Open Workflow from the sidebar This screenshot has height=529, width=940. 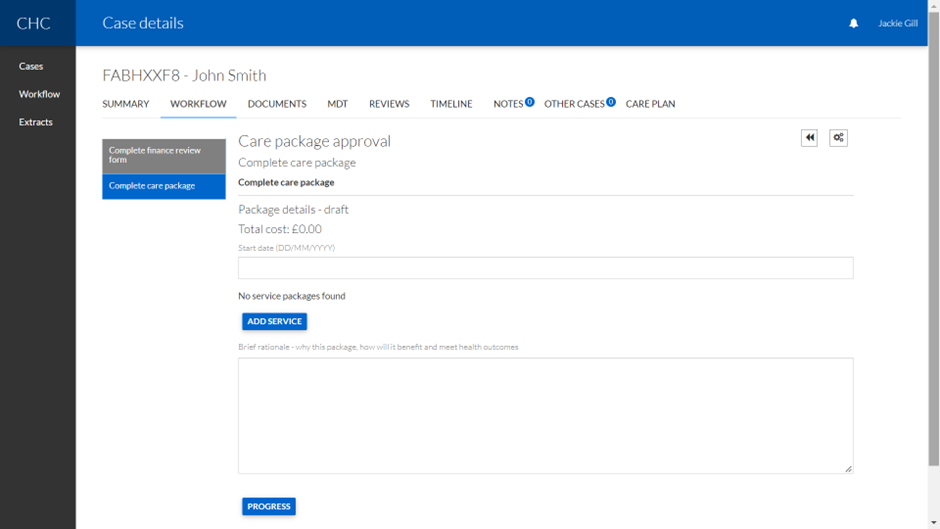(39, 94)
